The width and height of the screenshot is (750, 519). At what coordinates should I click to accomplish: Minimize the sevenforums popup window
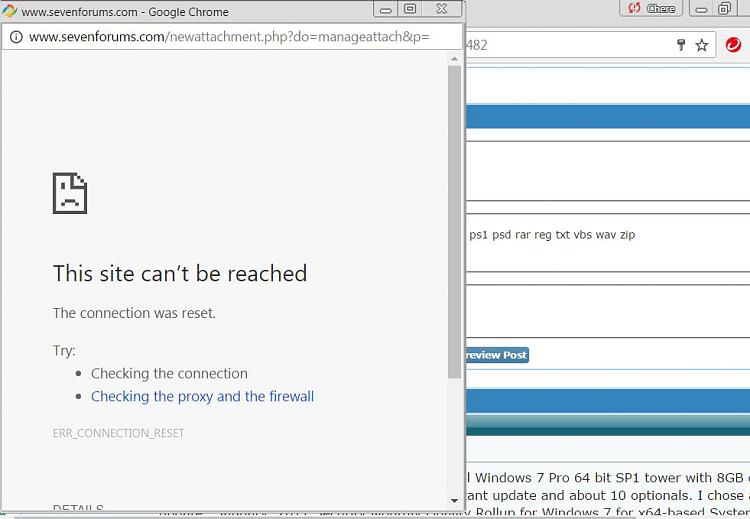[x=386, y=9]
